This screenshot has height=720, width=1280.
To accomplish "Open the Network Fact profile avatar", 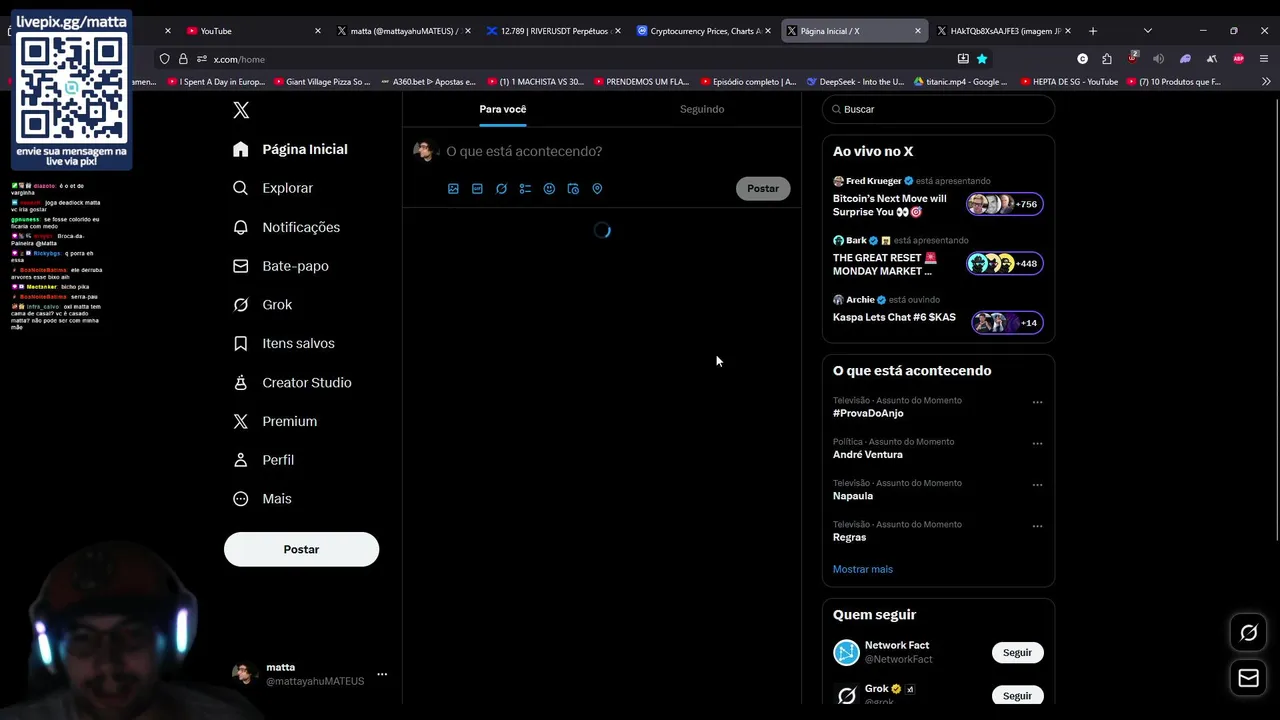I will (846, 652).
